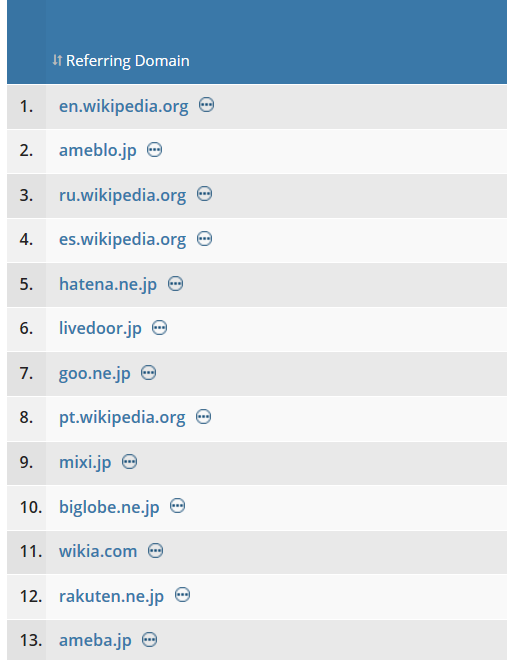
Task: Visit the wikia.com domain link
Action: (x=98, y=551)
